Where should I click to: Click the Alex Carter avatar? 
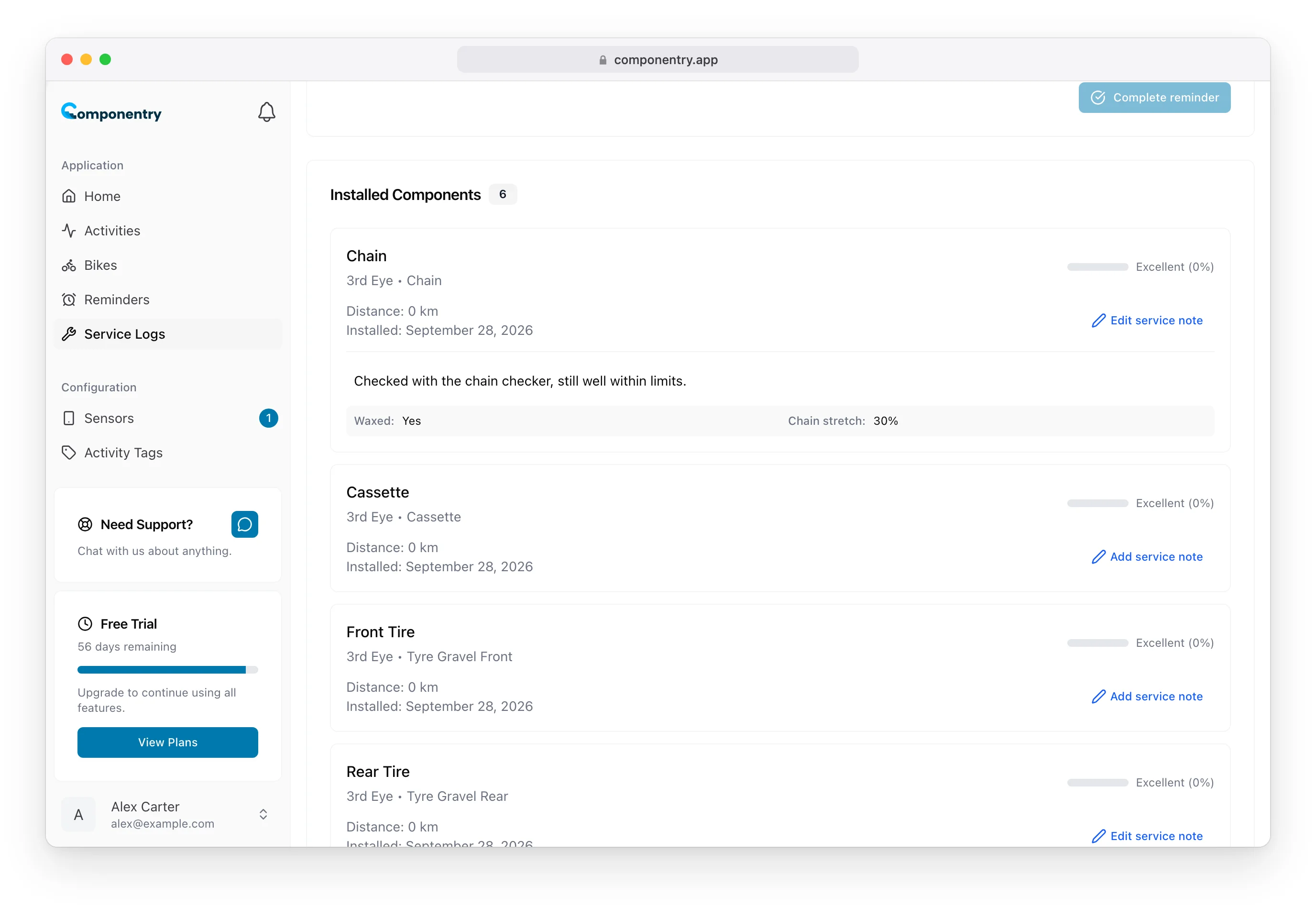78,815
